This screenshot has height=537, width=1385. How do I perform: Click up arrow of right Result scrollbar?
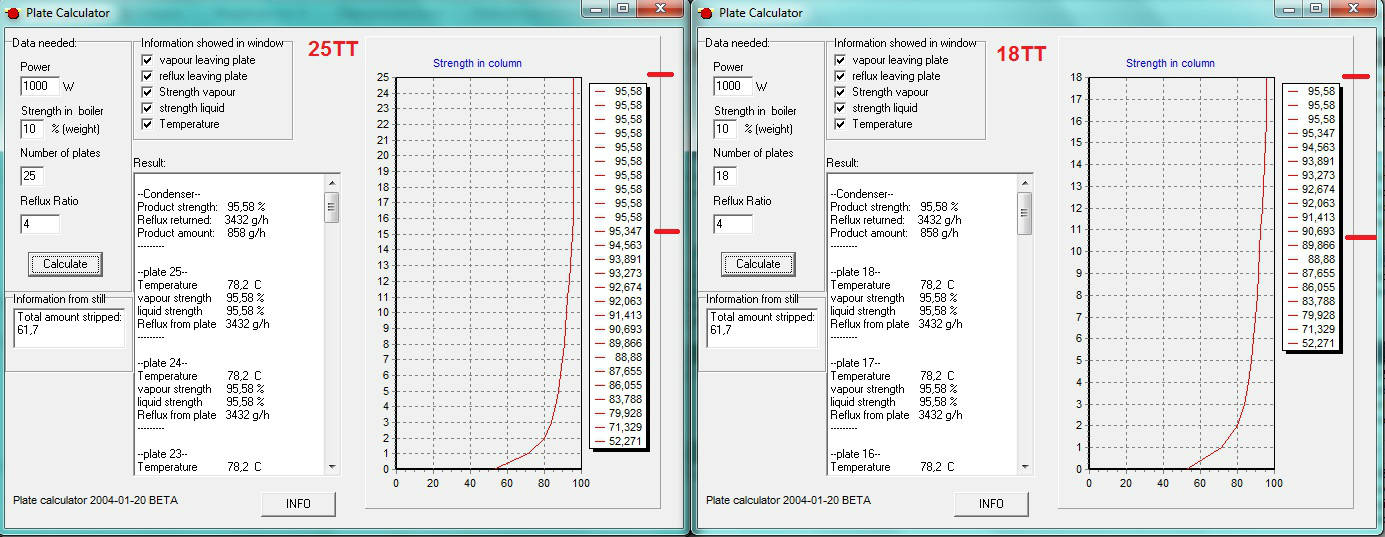coord(1025,182)
